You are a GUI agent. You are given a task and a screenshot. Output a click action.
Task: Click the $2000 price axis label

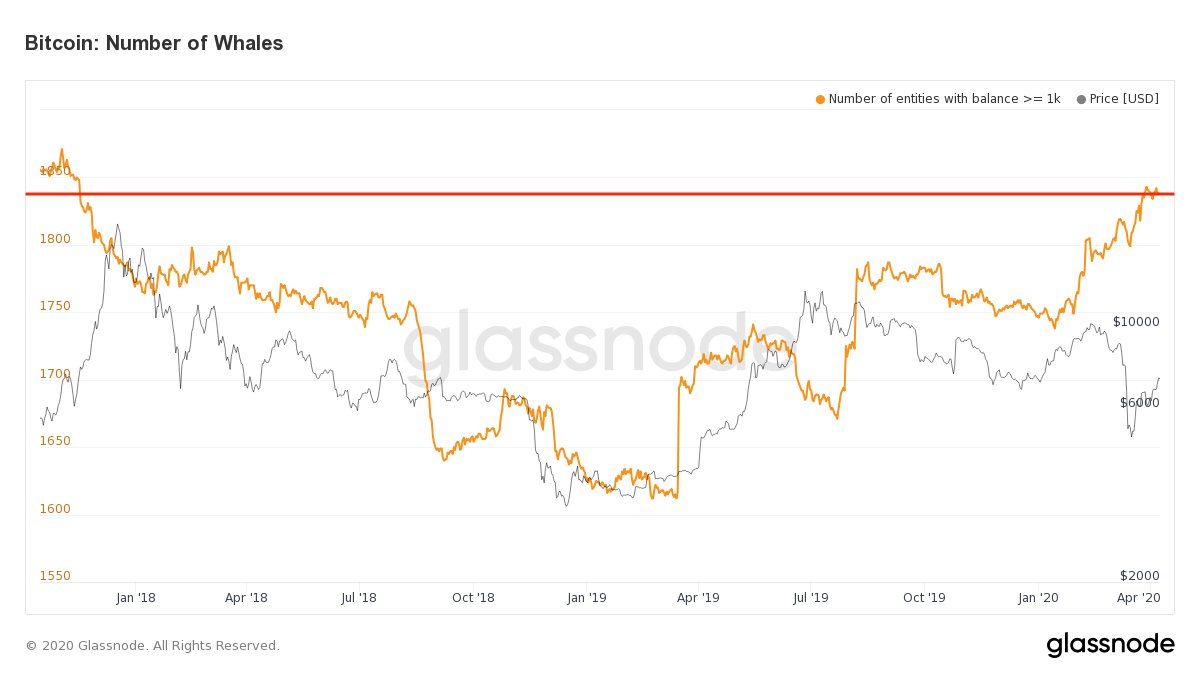[x=1140, y=576]
